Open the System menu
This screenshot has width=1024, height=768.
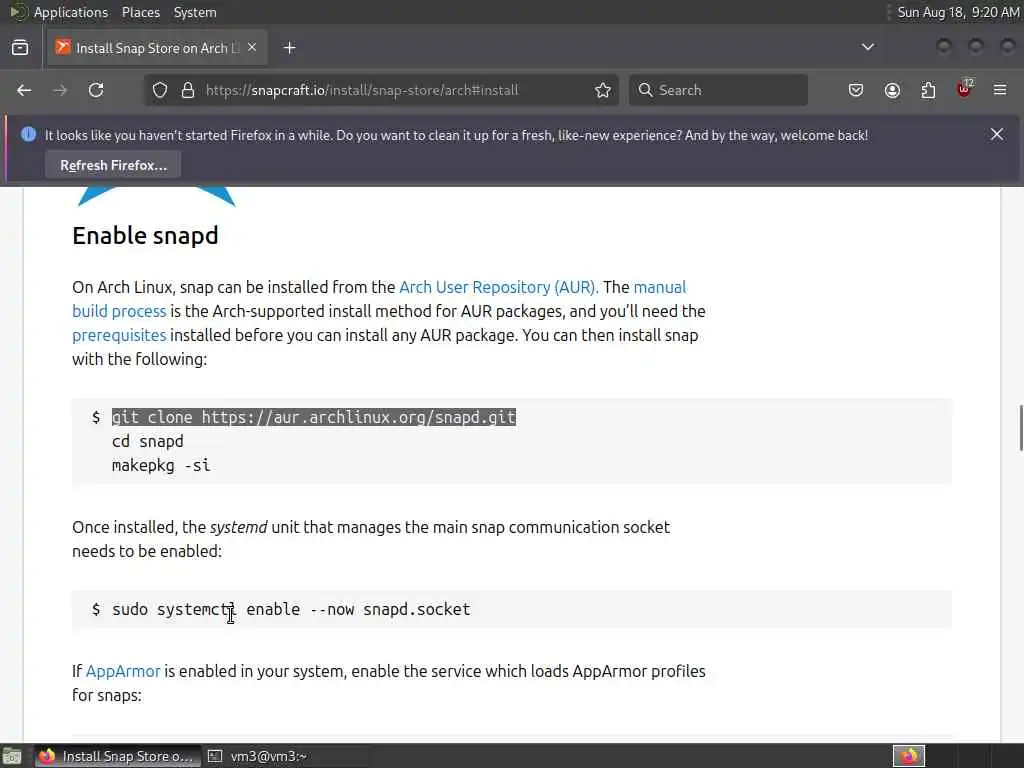coord(195,12)
